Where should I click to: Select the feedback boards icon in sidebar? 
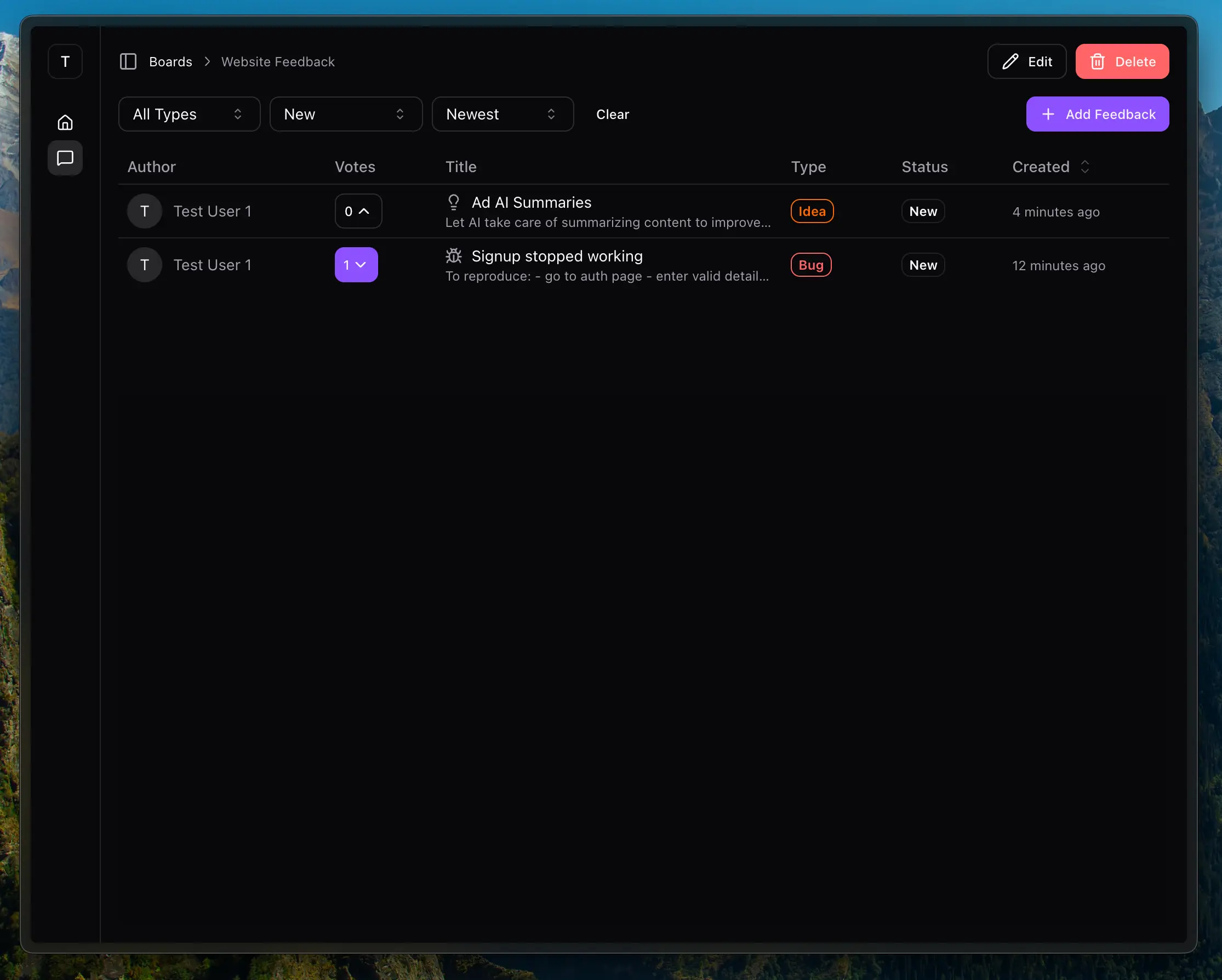tap(65, 158)
